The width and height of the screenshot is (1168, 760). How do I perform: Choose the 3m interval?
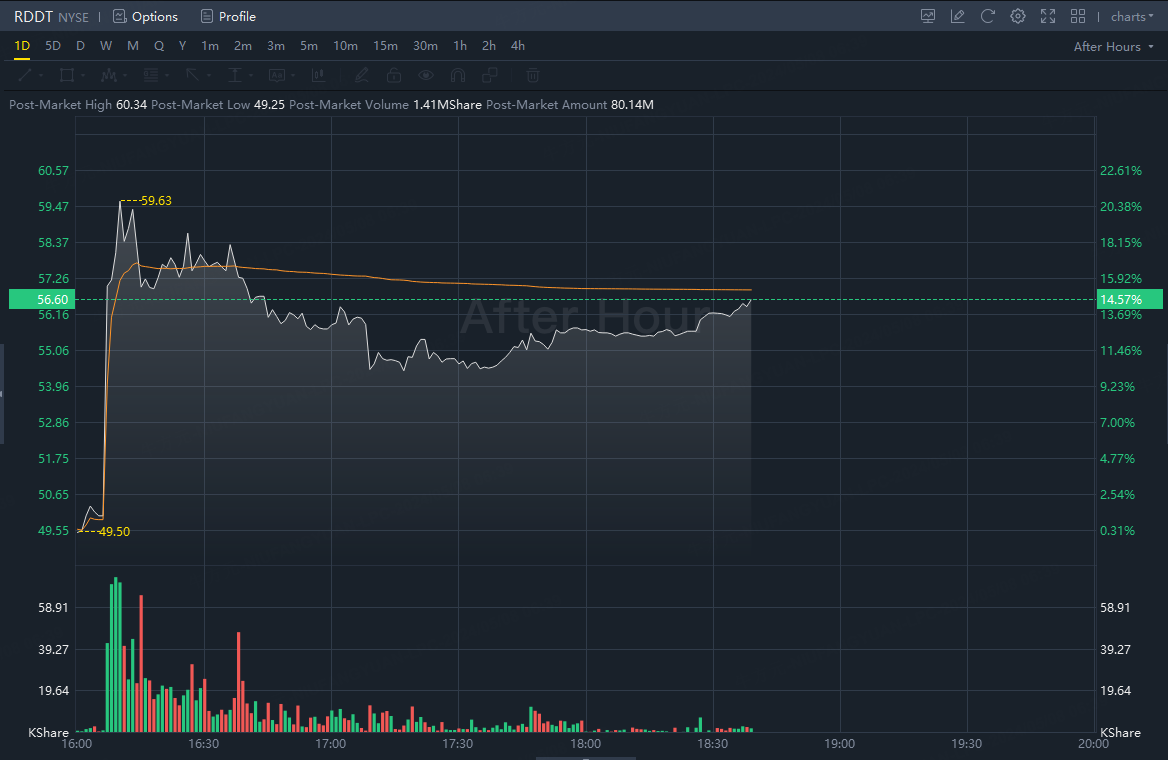[276, 46]
